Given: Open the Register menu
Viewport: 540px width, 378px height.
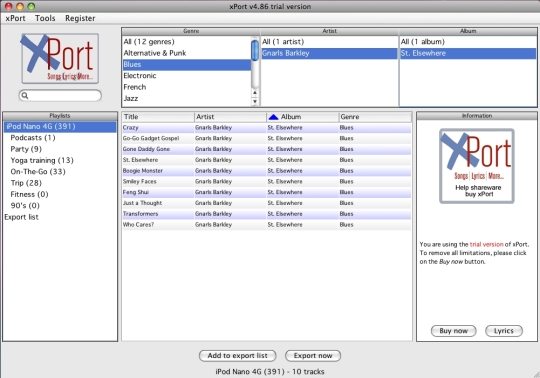Looking at the screenshot, I should click(x=80, y=18).
